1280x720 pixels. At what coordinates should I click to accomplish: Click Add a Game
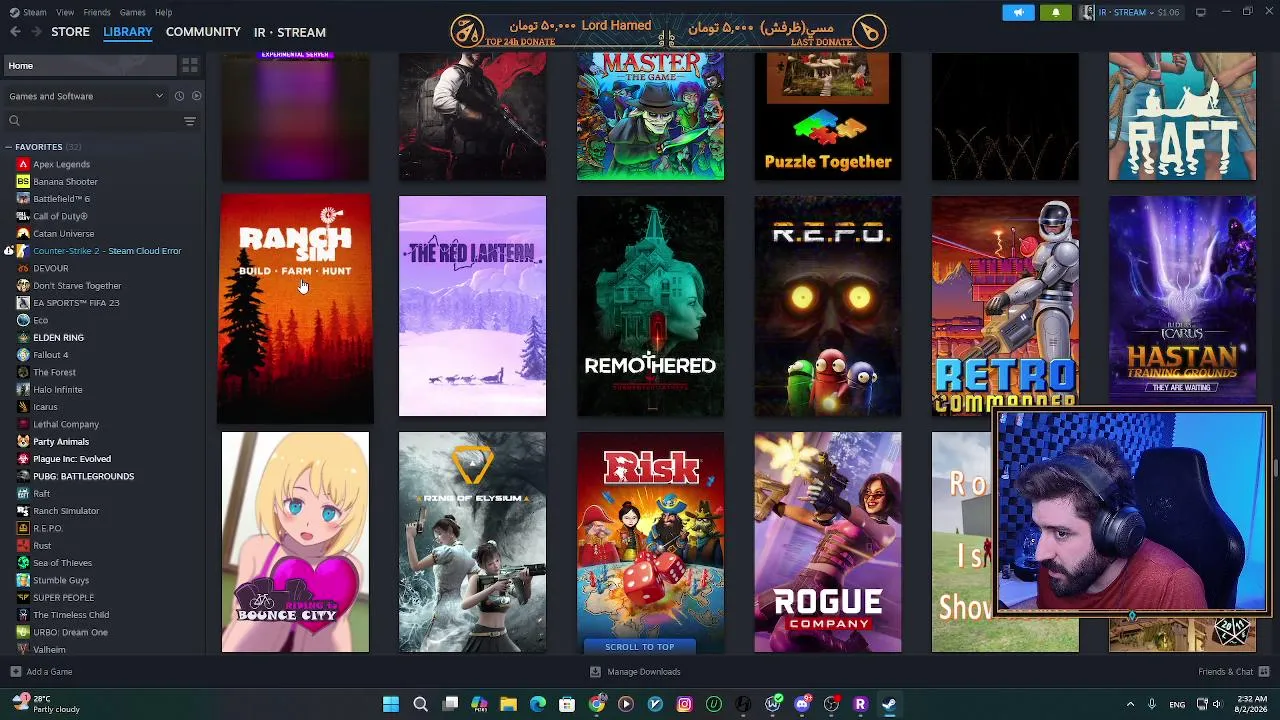coord(41,672)
